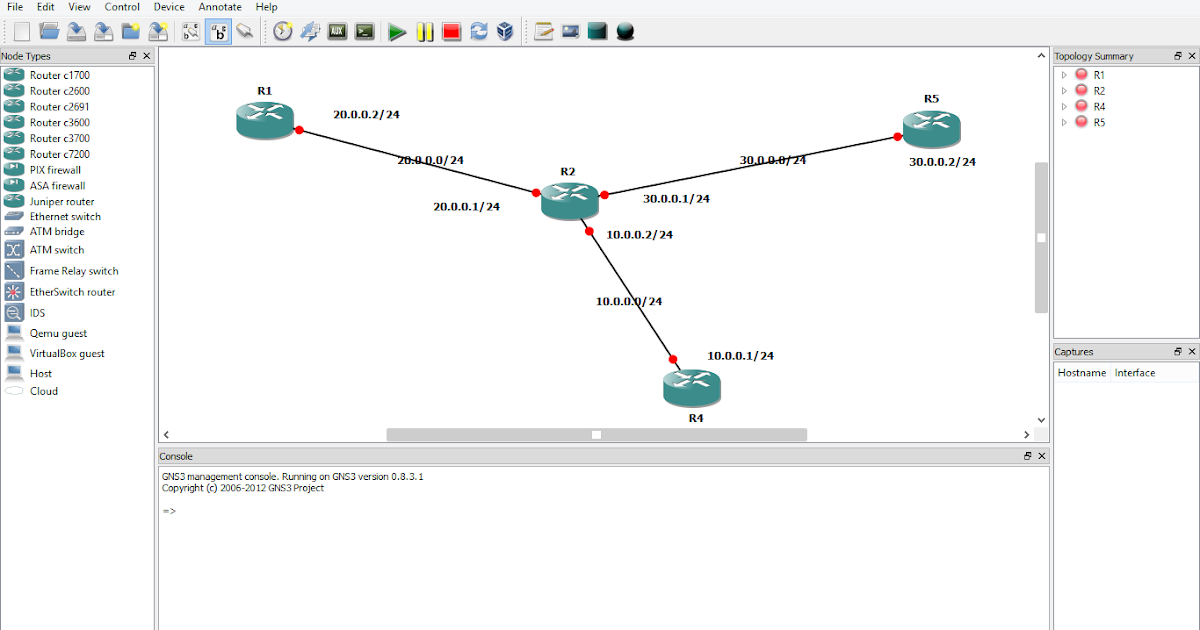Select the Draw ellipse tool
The width and height of the screenshot is (1200, 630).
[x=625, y=32]
